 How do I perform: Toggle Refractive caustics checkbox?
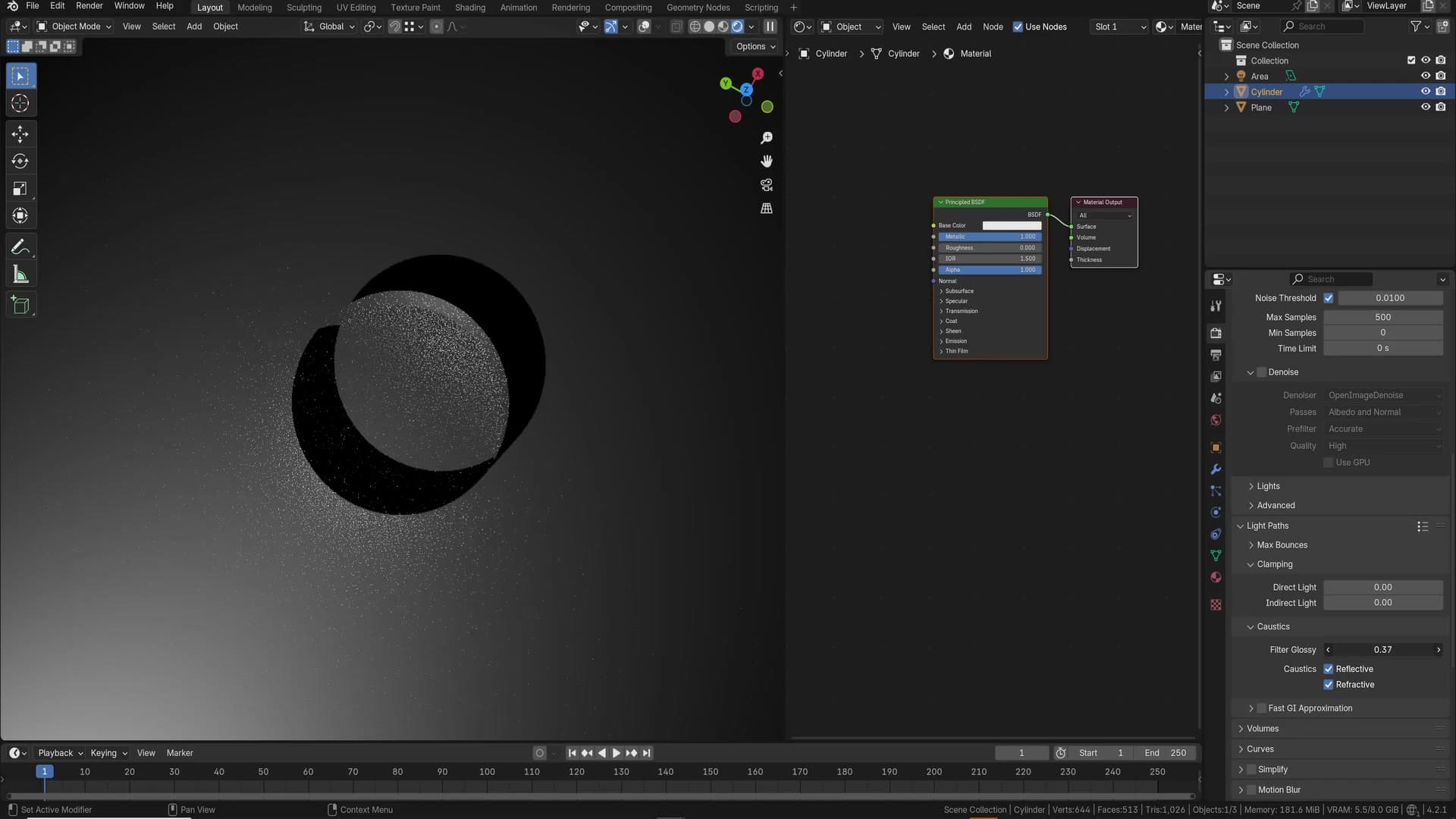pos(1329,685)
